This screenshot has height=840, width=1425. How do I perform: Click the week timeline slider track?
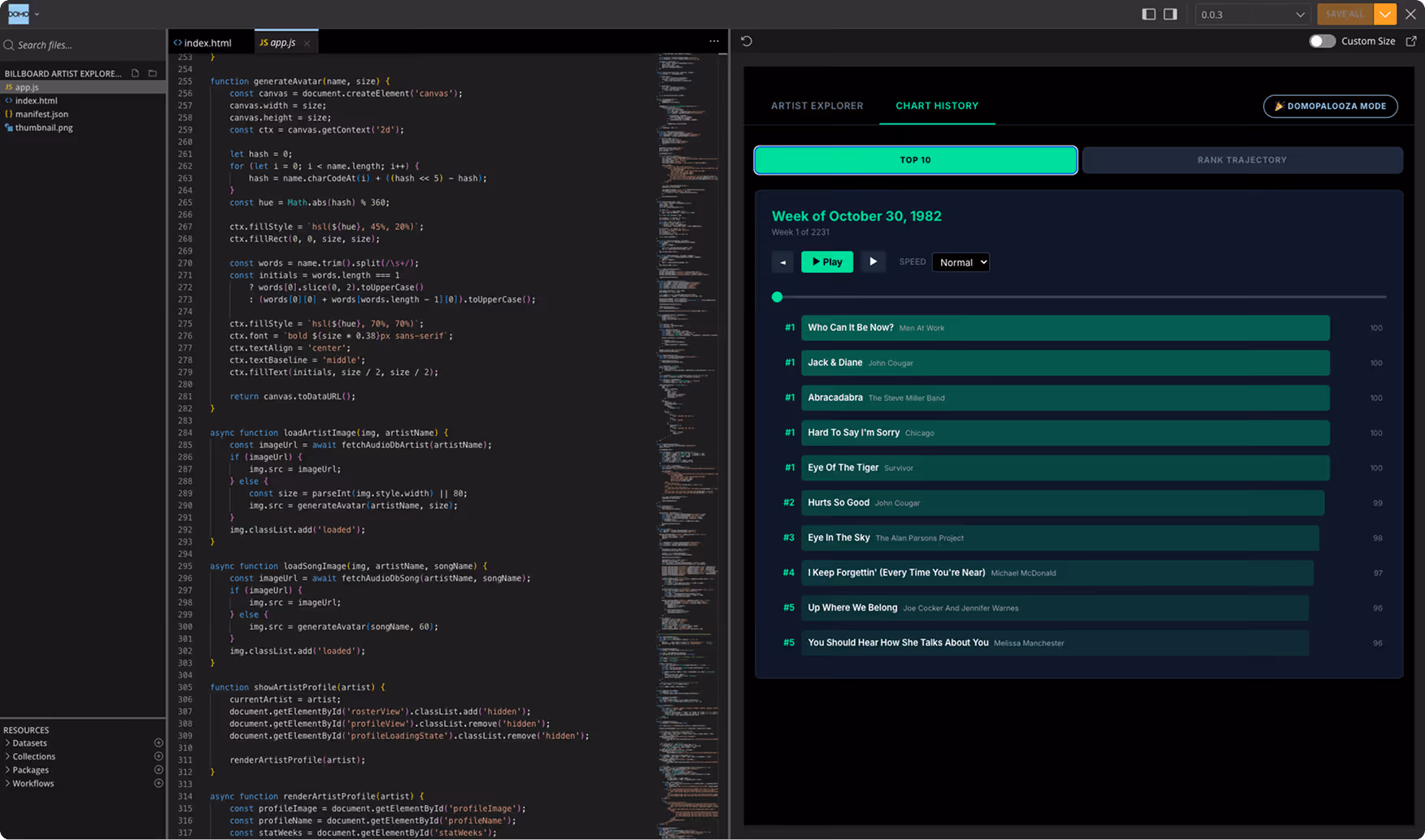[1079, 297]
